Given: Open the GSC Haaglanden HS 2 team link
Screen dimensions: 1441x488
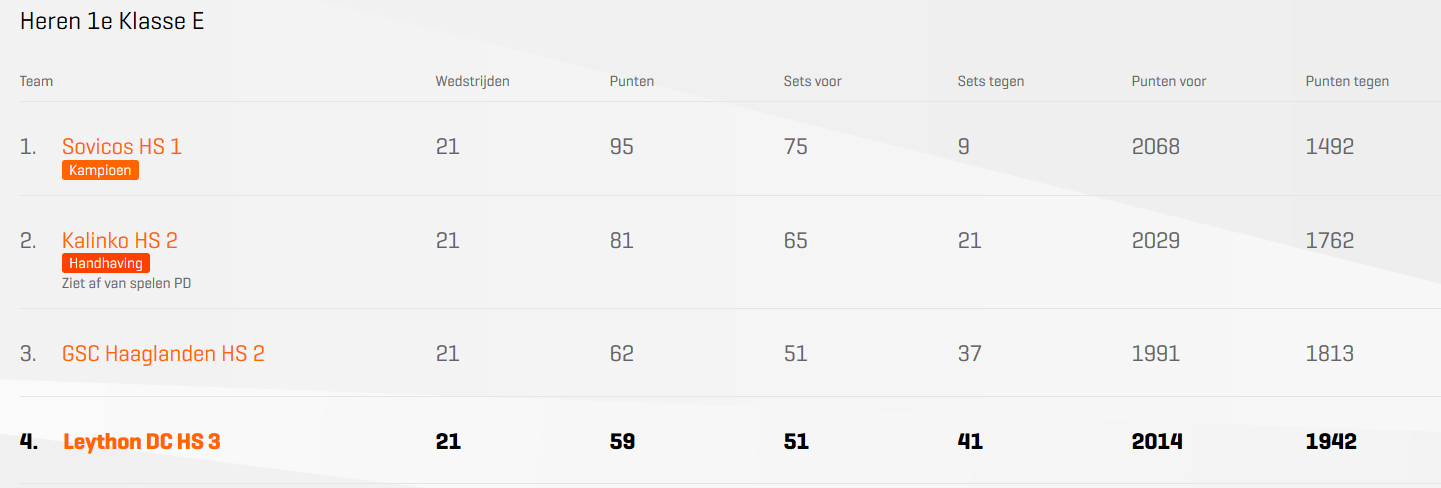Looking at the screenshot, I should pos(163,354).
